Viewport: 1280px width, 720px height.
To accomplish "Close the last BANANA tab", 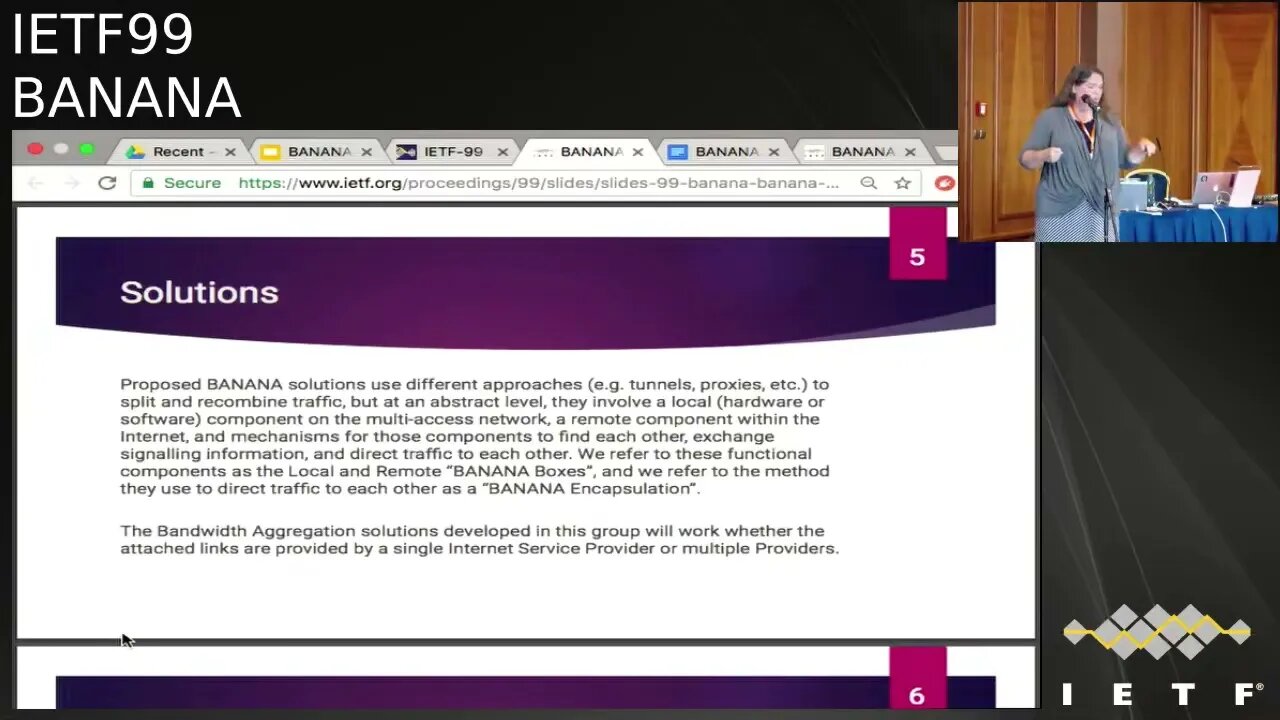I will tap(910, 152).
